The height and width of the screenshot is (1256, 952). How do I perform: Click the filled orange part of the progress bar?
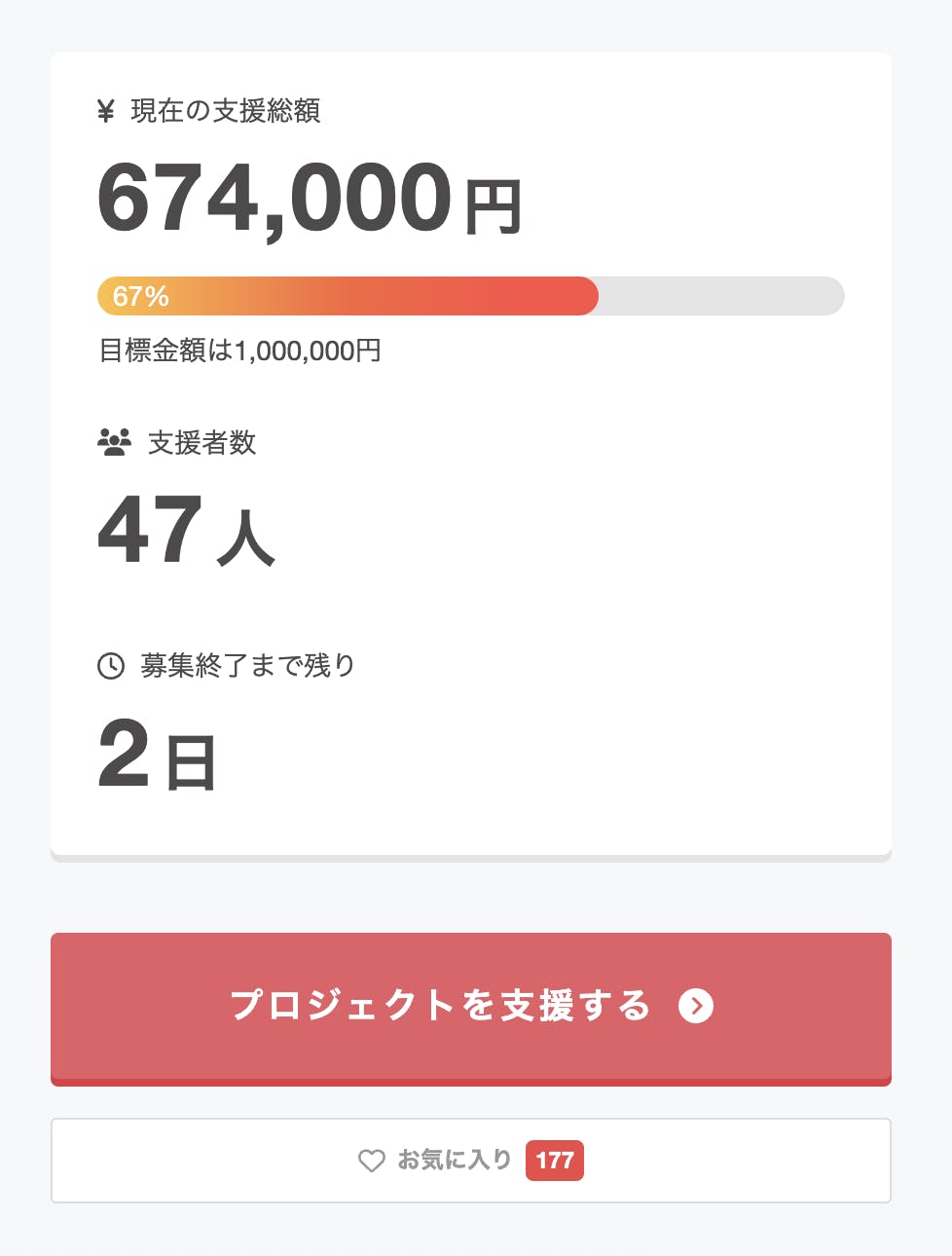(389, 296)
